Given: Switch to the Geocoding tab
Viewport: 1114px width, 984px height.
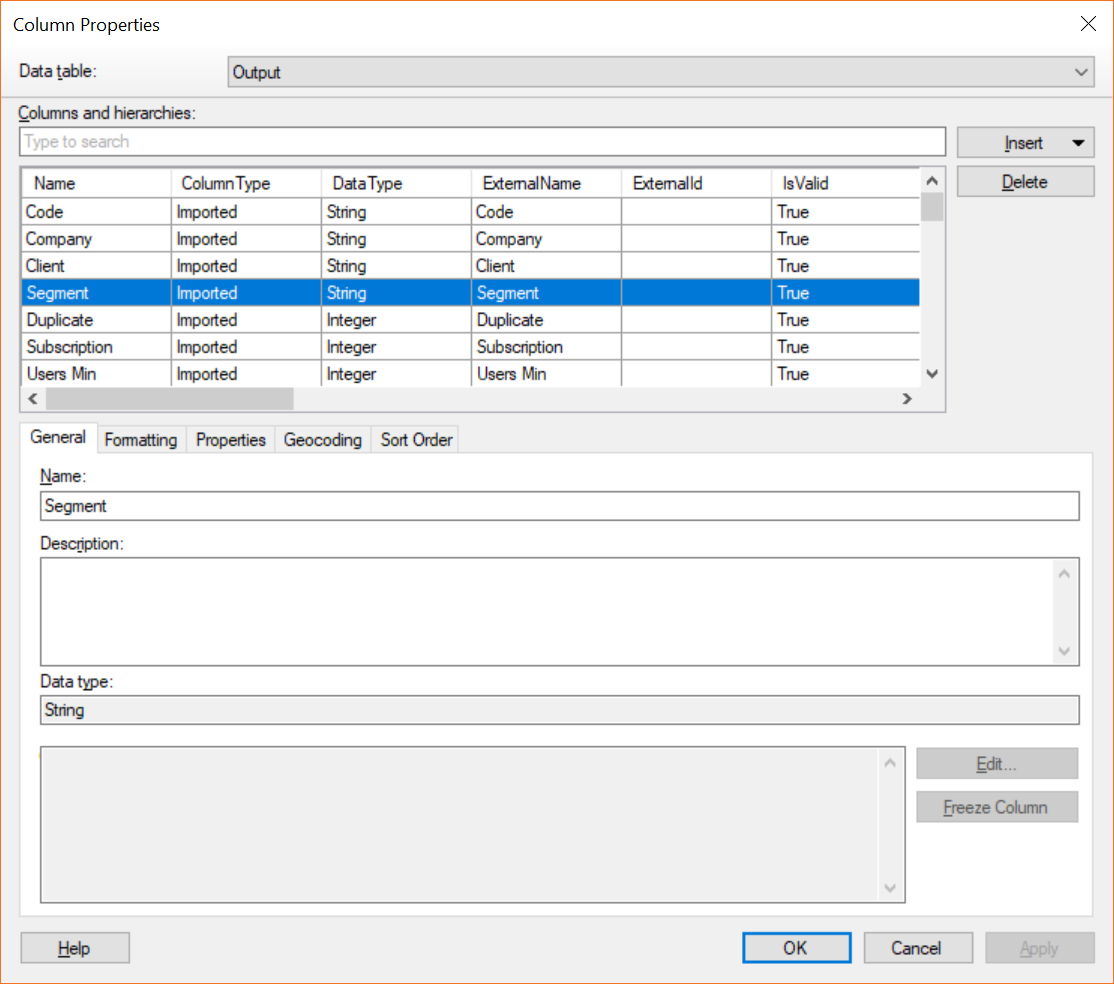Looking at the screenshot, I should click(323, 440).
